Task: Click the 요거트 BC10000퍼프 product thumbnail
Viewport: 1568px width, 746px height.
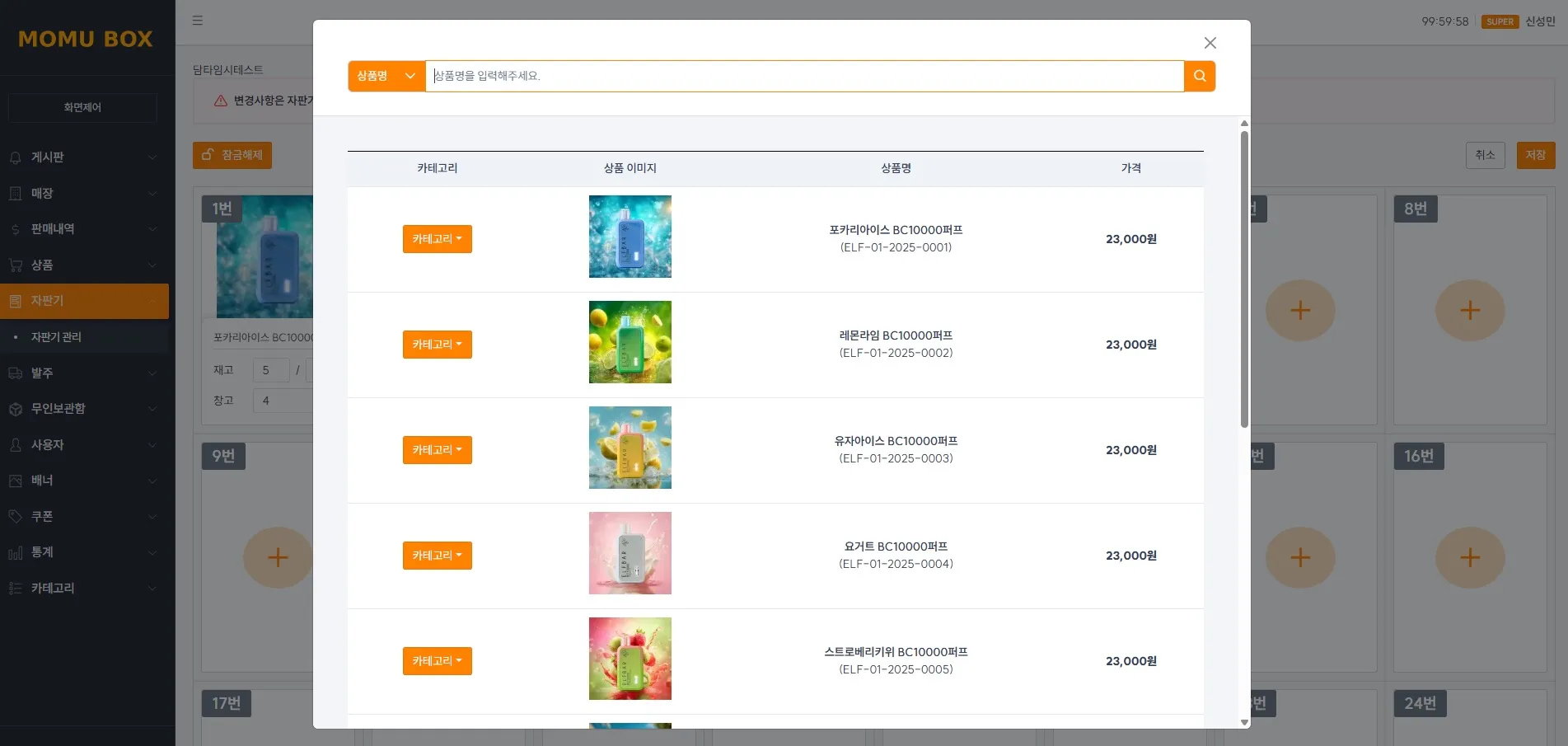Action: pyautogui.click(x=630, y=552)
